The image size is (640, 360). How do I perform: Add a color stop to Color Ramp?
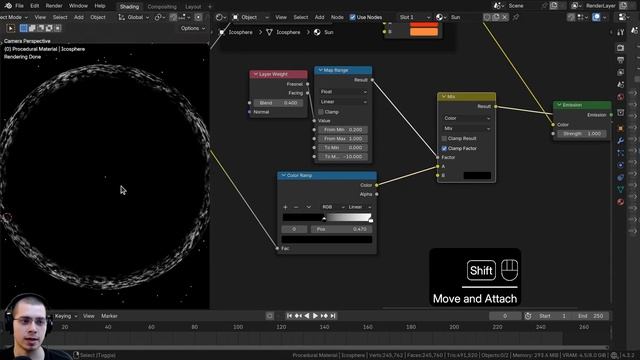point(285,207)
